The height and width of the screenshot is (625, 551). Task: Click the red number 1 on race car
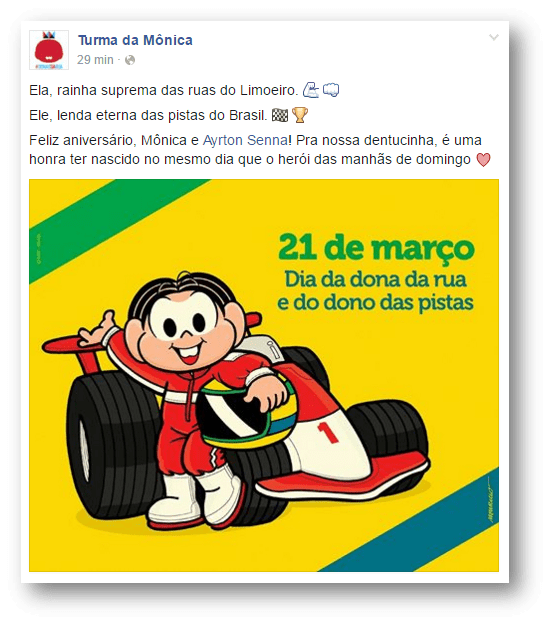pos(328,433)
